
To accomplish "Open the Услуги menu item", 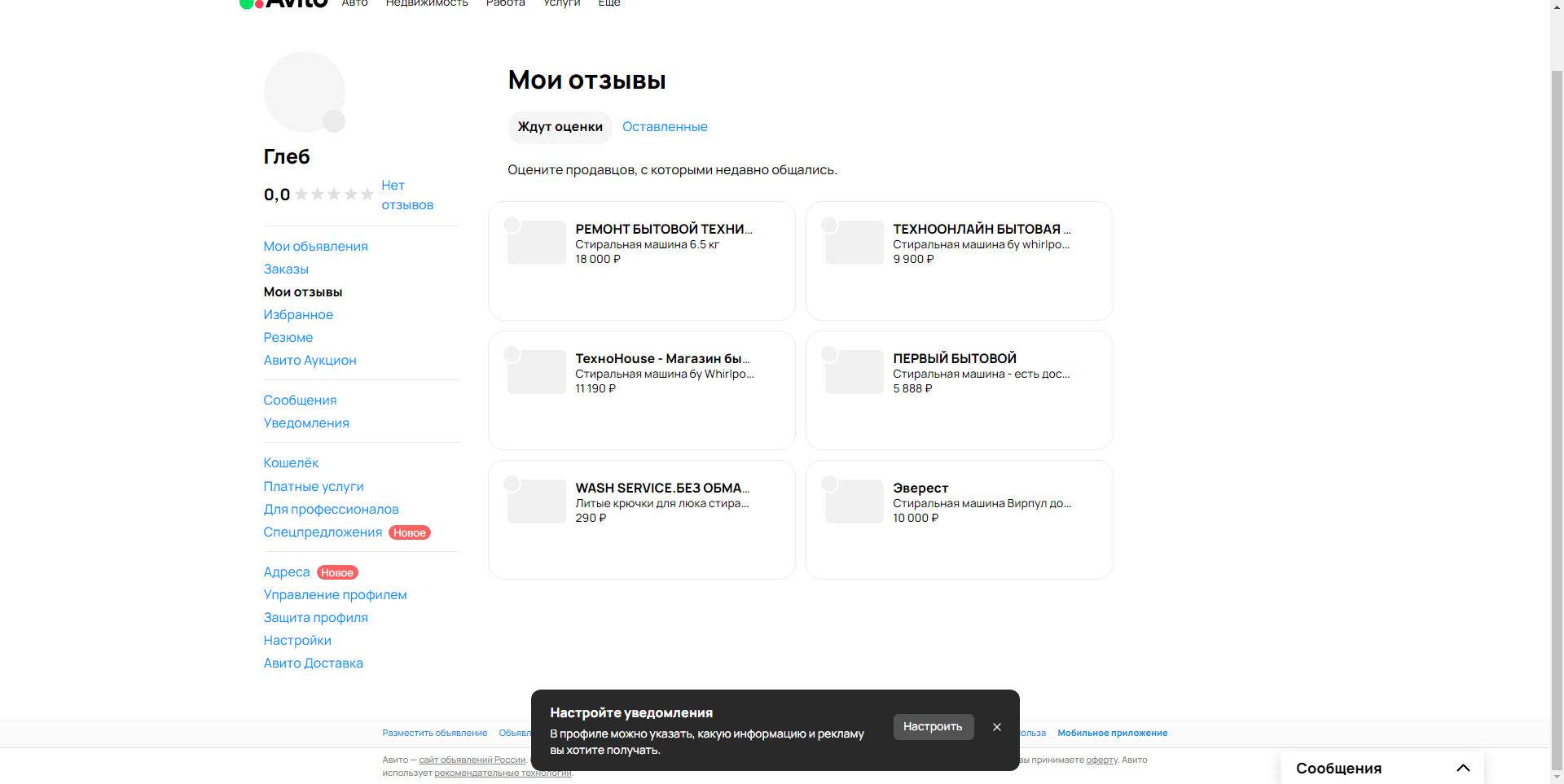I will pos(562,3).
